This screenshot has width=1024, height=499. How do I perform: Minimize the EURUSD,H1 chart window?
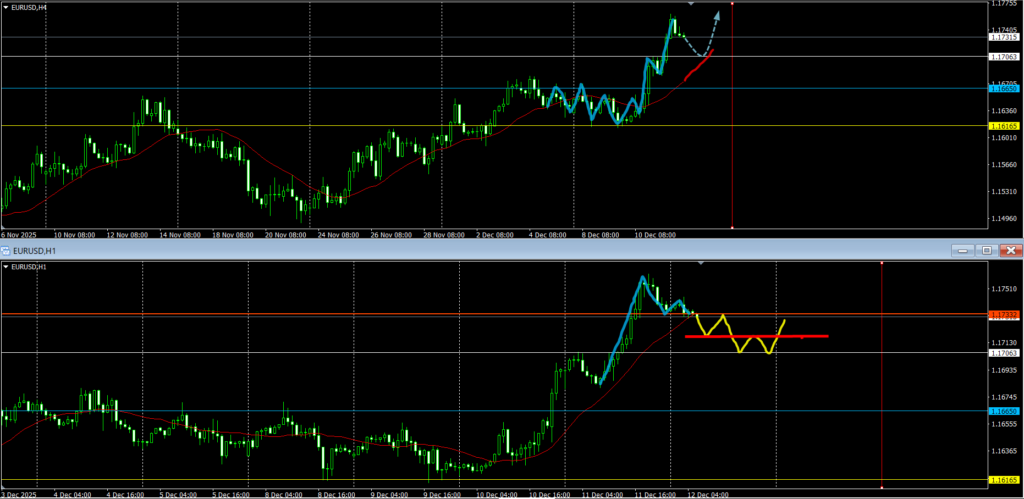tap(963, 249)
